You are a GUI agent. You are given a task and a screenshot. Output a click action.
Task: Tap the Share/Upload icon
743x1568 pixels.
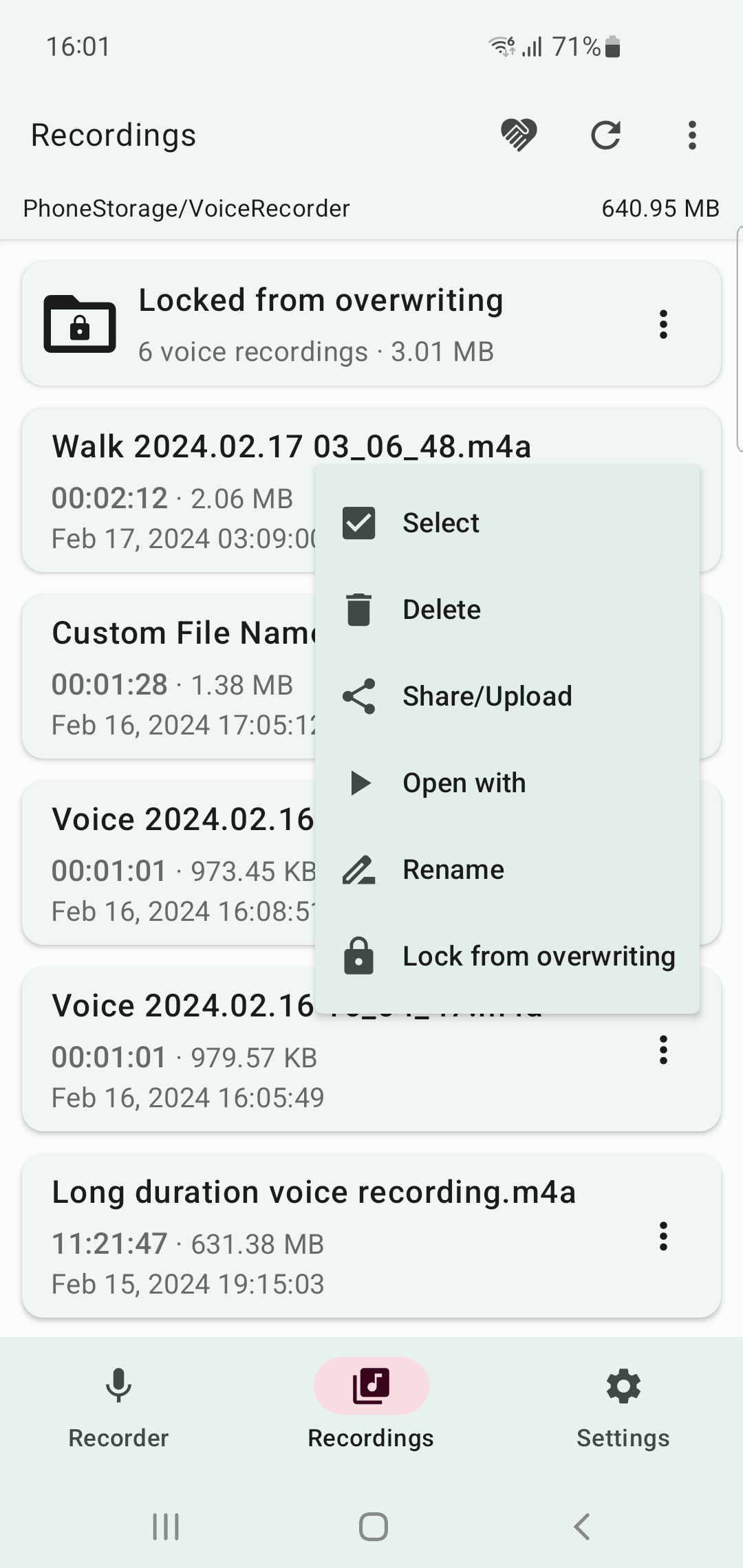[x=359, y=696]
